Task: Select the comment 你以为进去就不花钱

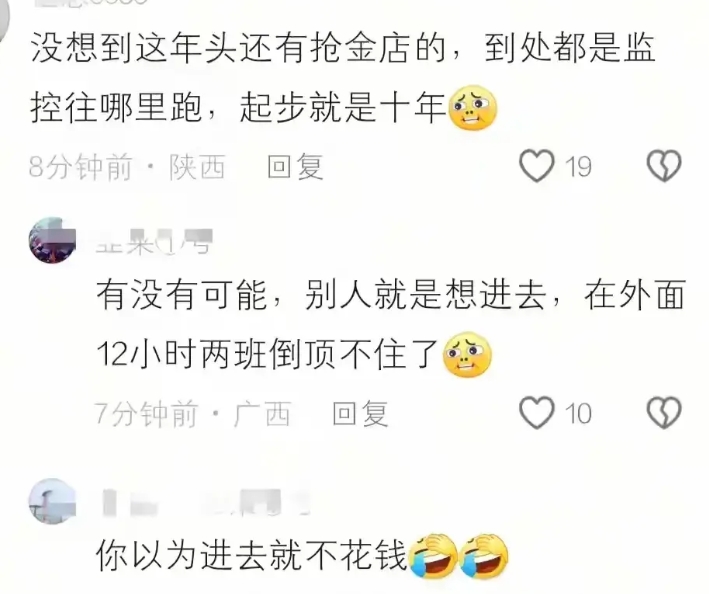Action: 302,556
